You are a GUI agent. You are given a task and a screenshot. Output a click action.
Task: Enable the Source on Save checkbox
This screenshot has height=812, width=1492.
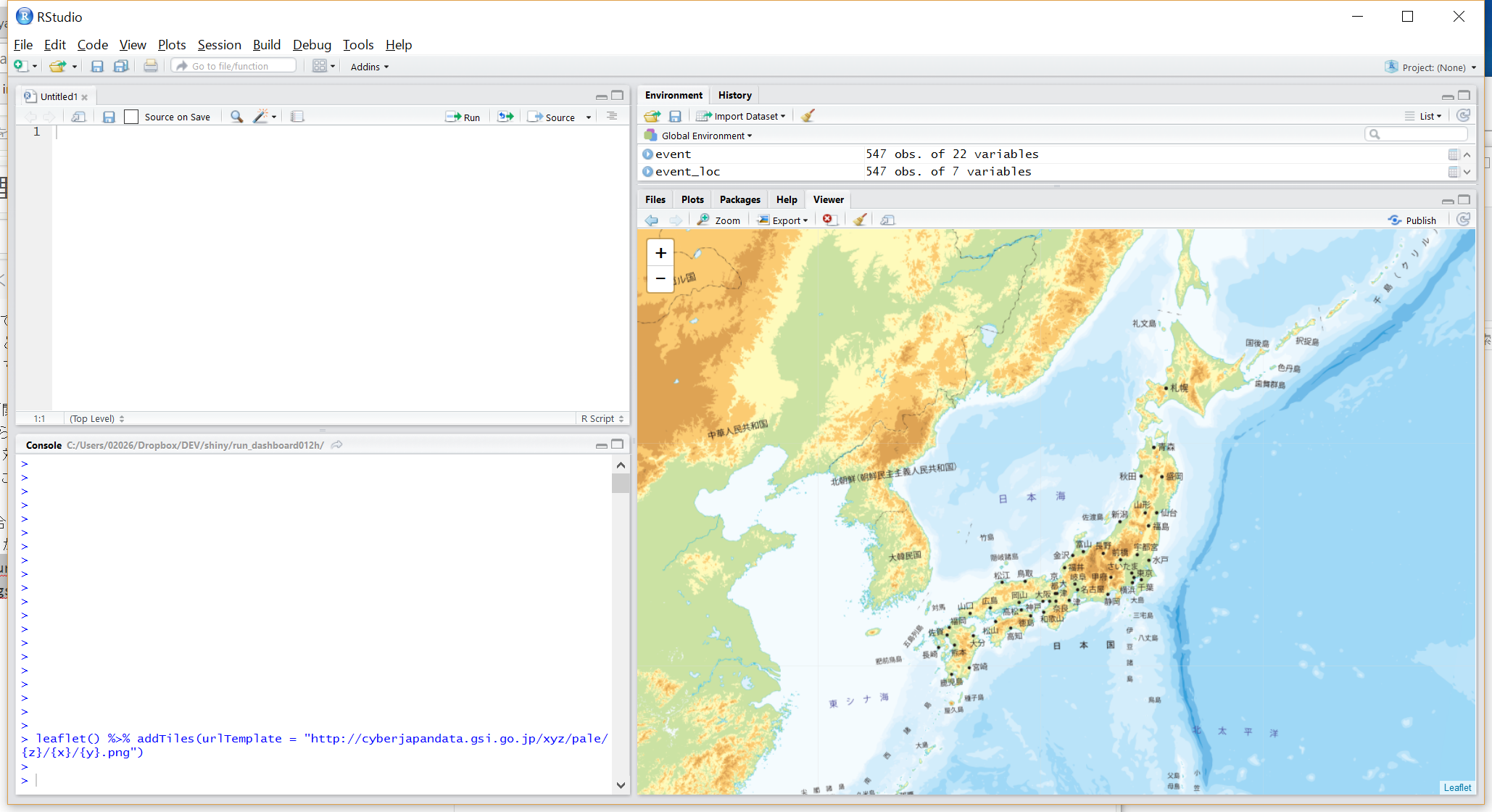pos(131,116)
